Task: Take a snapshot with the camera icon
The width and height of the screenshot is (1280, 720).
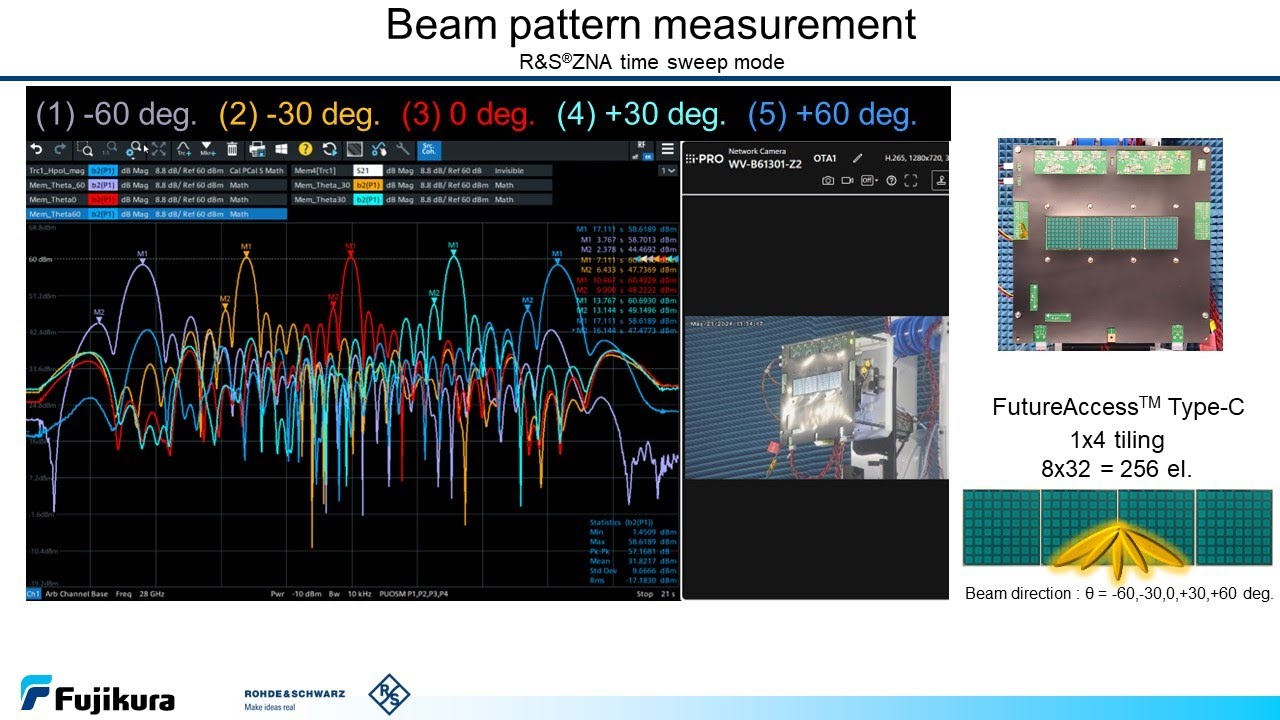Action: 828,181
